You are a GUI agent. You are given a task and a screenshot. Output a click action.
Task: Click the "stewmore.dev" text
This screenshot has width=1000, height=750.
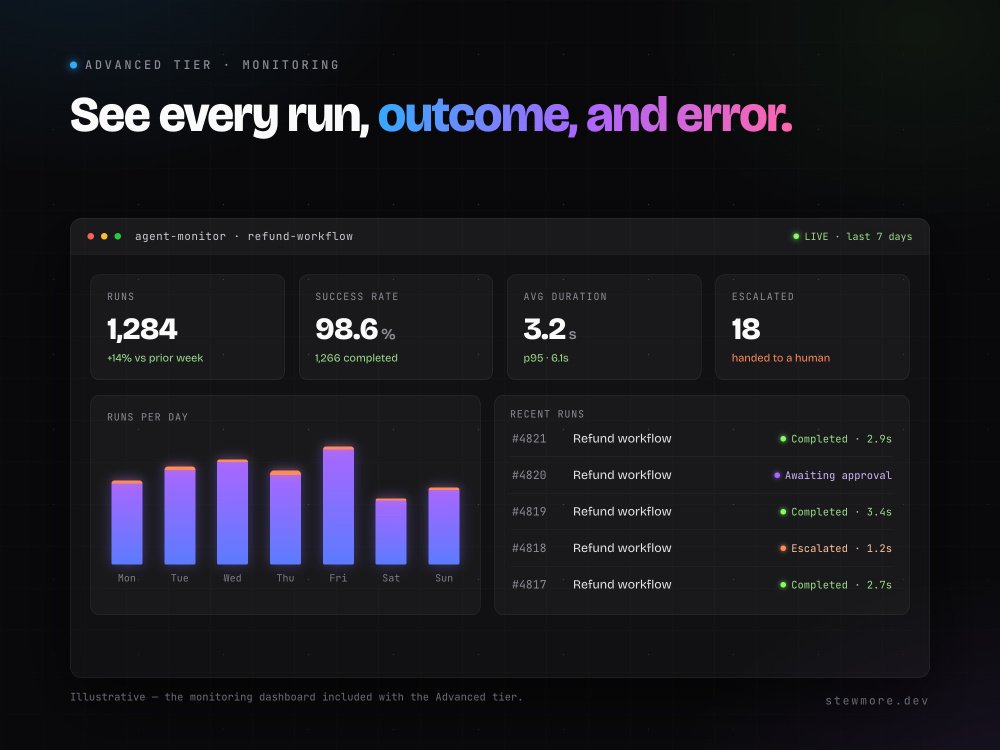(x=877, y=700)
